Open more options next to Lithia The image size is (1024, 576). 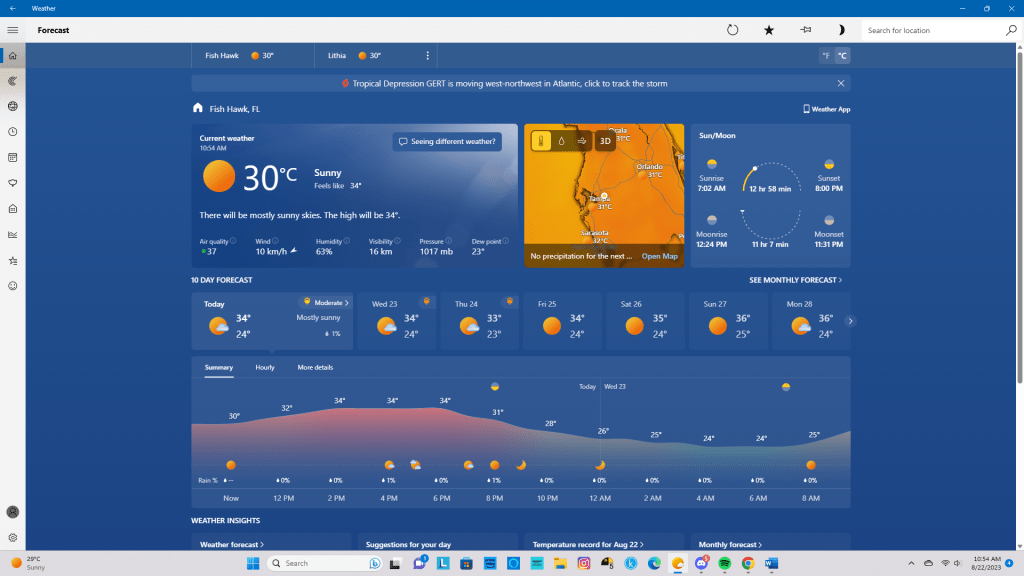point(428,56)
